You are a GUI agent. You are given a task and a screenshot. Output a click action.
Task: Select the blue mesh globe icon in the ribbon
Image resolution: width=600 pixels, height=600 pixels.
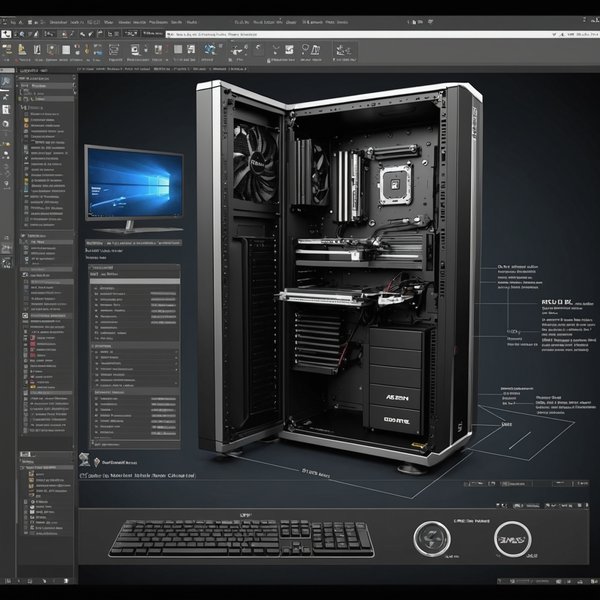(209, 49)
